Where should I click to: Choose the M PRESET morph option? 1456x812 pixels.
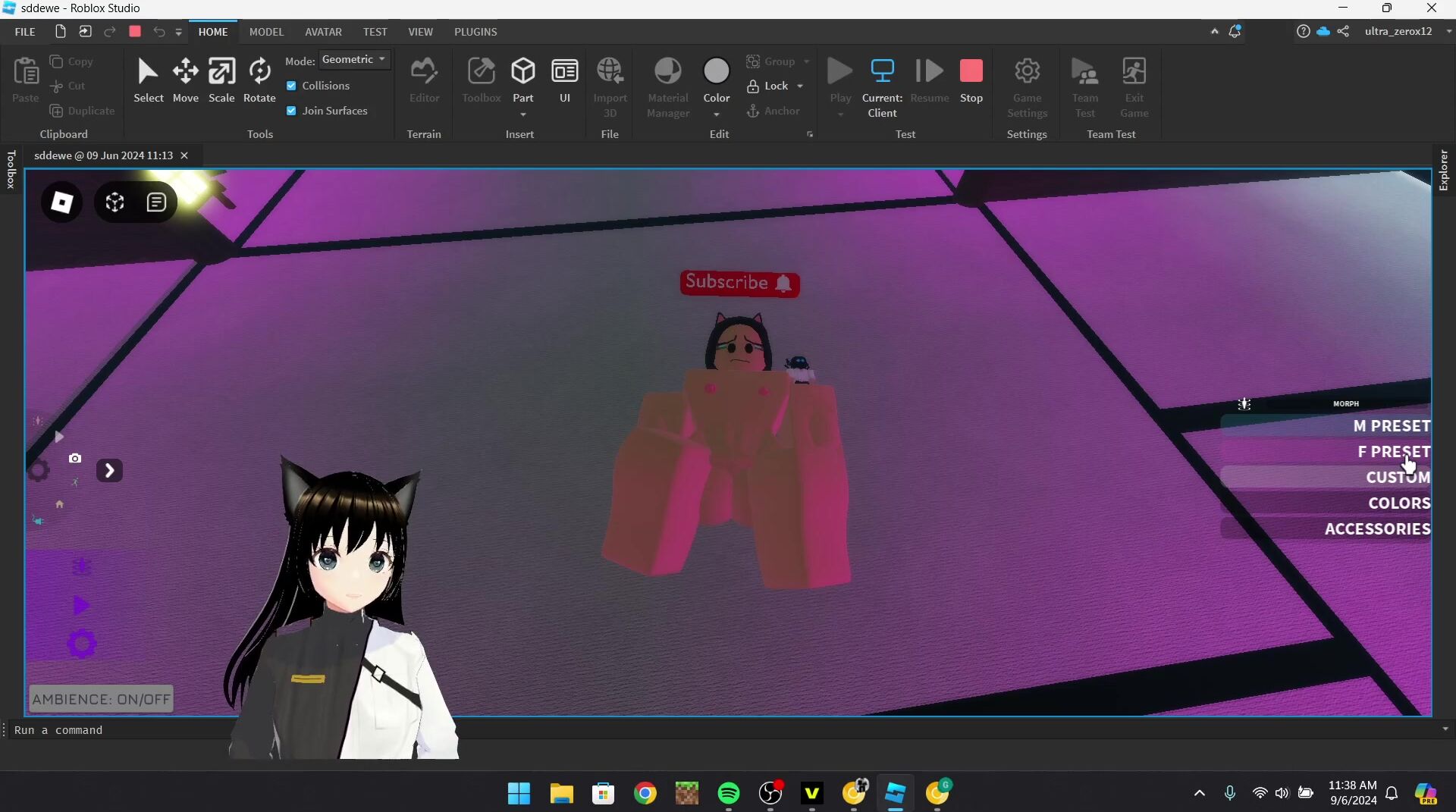(x=1391, y=426)
